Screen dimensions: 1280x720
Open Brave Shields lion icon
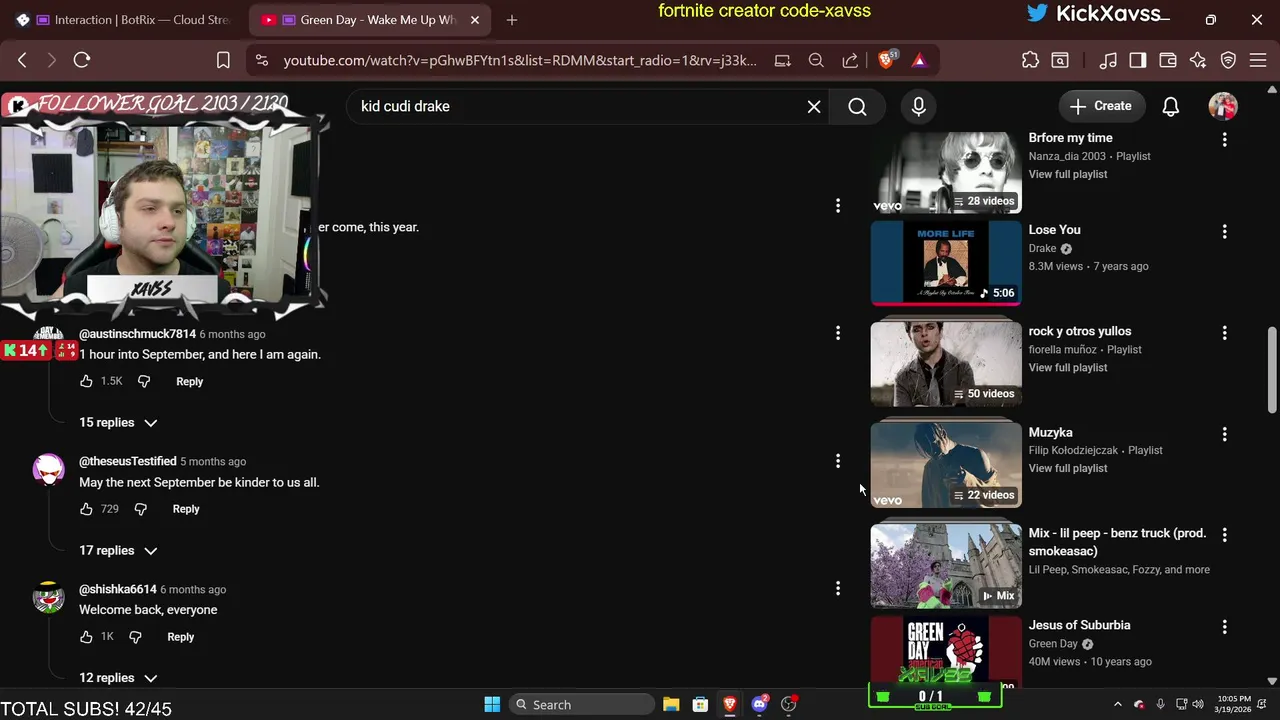coord(887,60)
